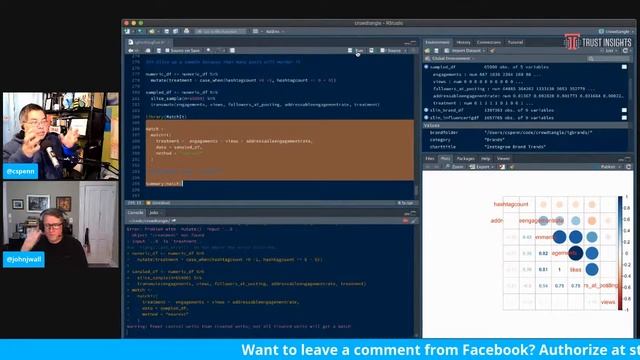Click the @johnjwall name label on video
The image size is (640, 360).
click(x=24, y=259)
